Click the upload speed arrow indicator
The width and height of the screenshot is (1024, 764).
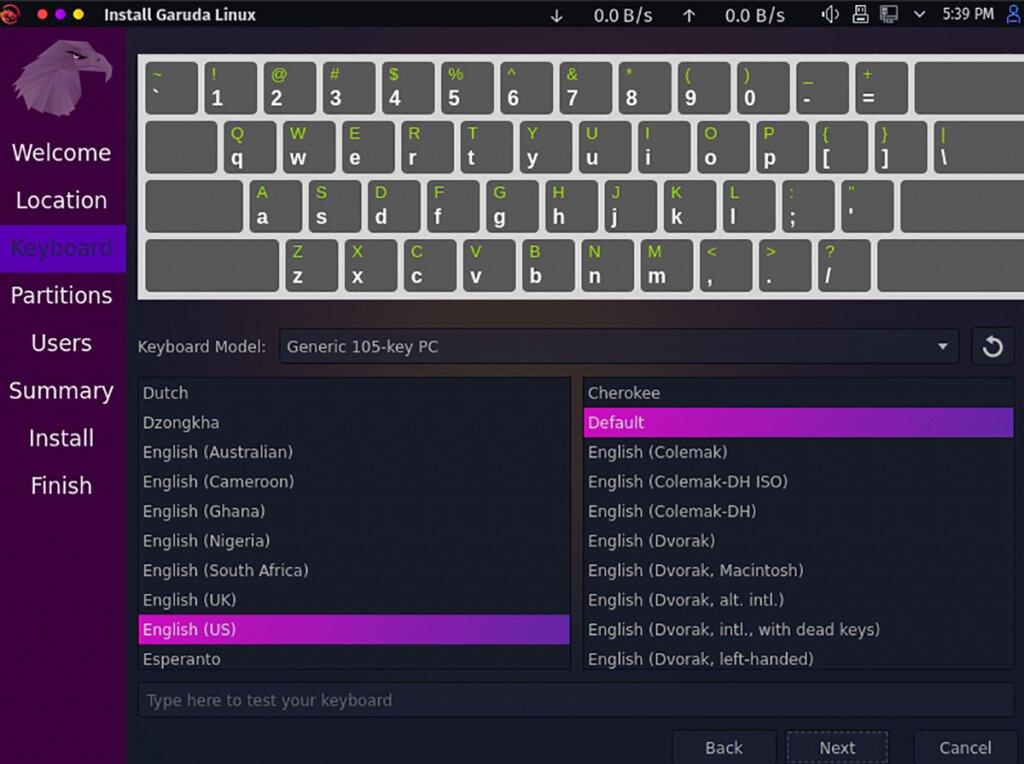(x=688, y=15)
